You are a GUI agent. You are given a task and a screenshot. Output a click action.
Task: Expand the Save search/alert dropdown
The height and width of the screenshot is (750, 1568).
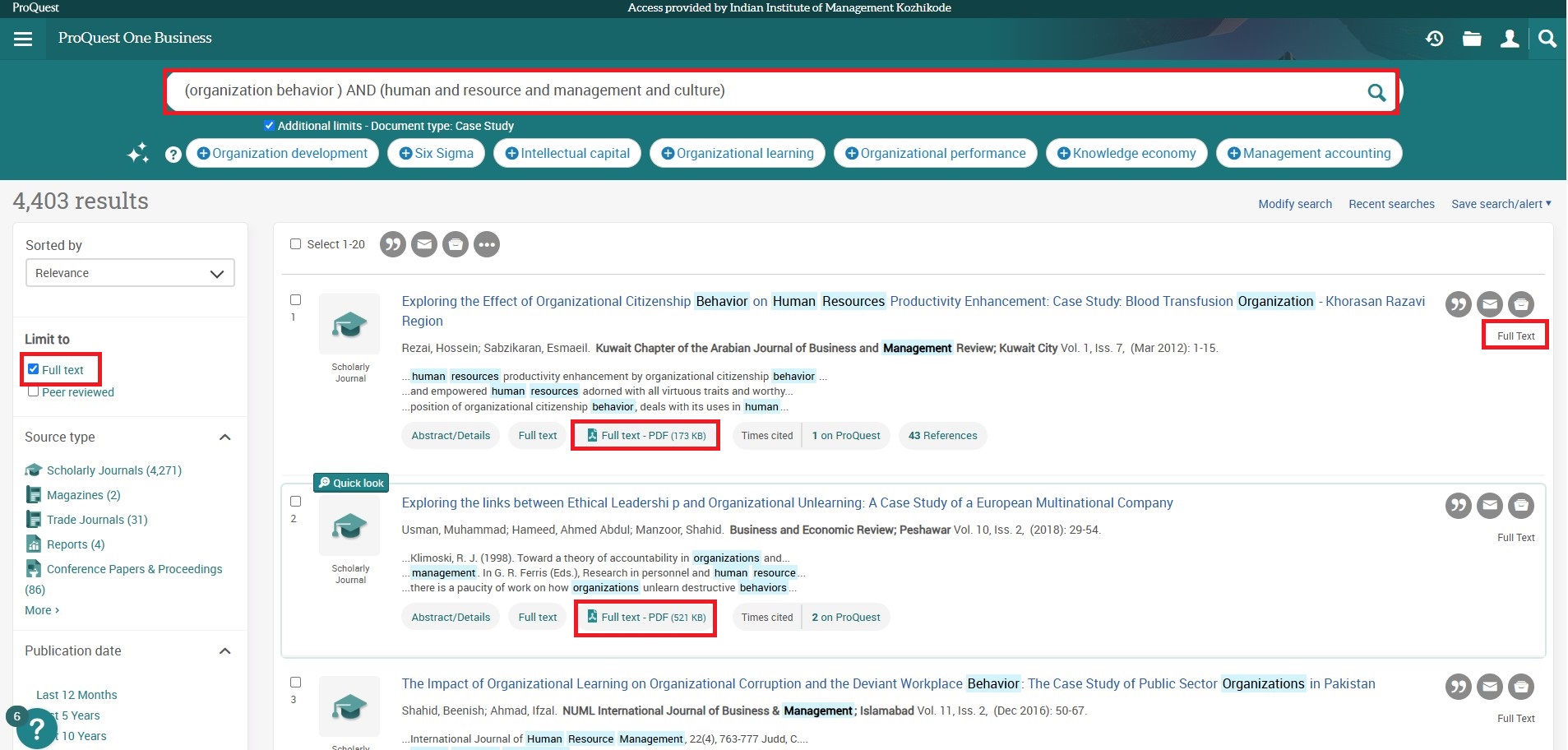[x=1501, y=204]
